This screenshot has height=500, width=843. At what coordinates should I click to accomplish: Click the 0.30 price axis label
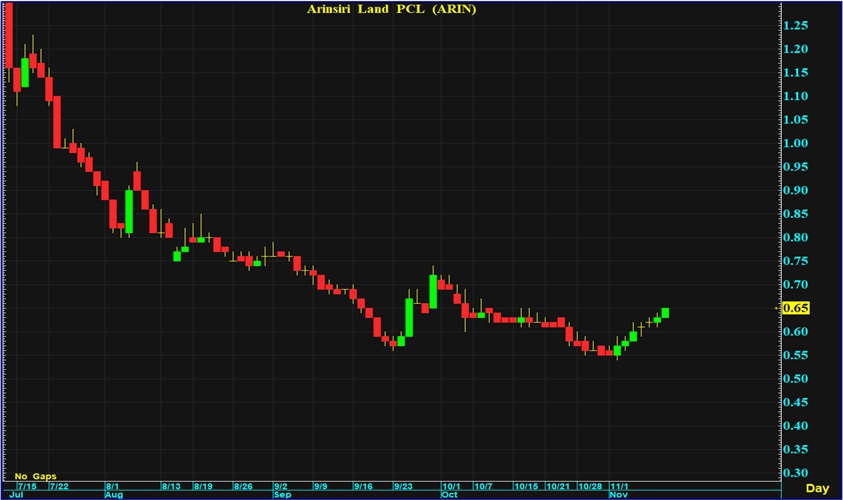[796, 473]
